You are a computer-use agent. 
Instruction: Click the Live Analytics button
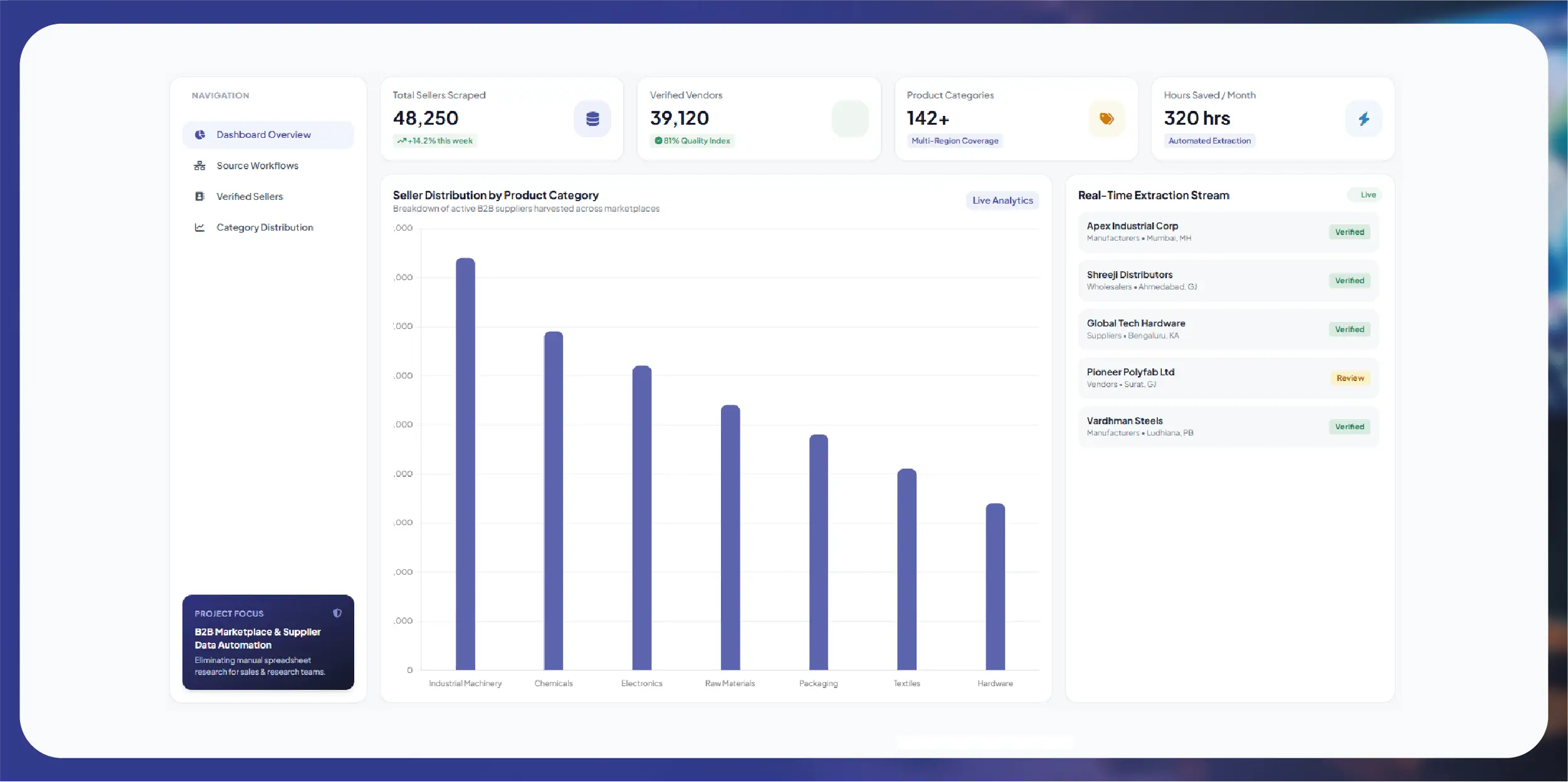(x=1002, y=201)
